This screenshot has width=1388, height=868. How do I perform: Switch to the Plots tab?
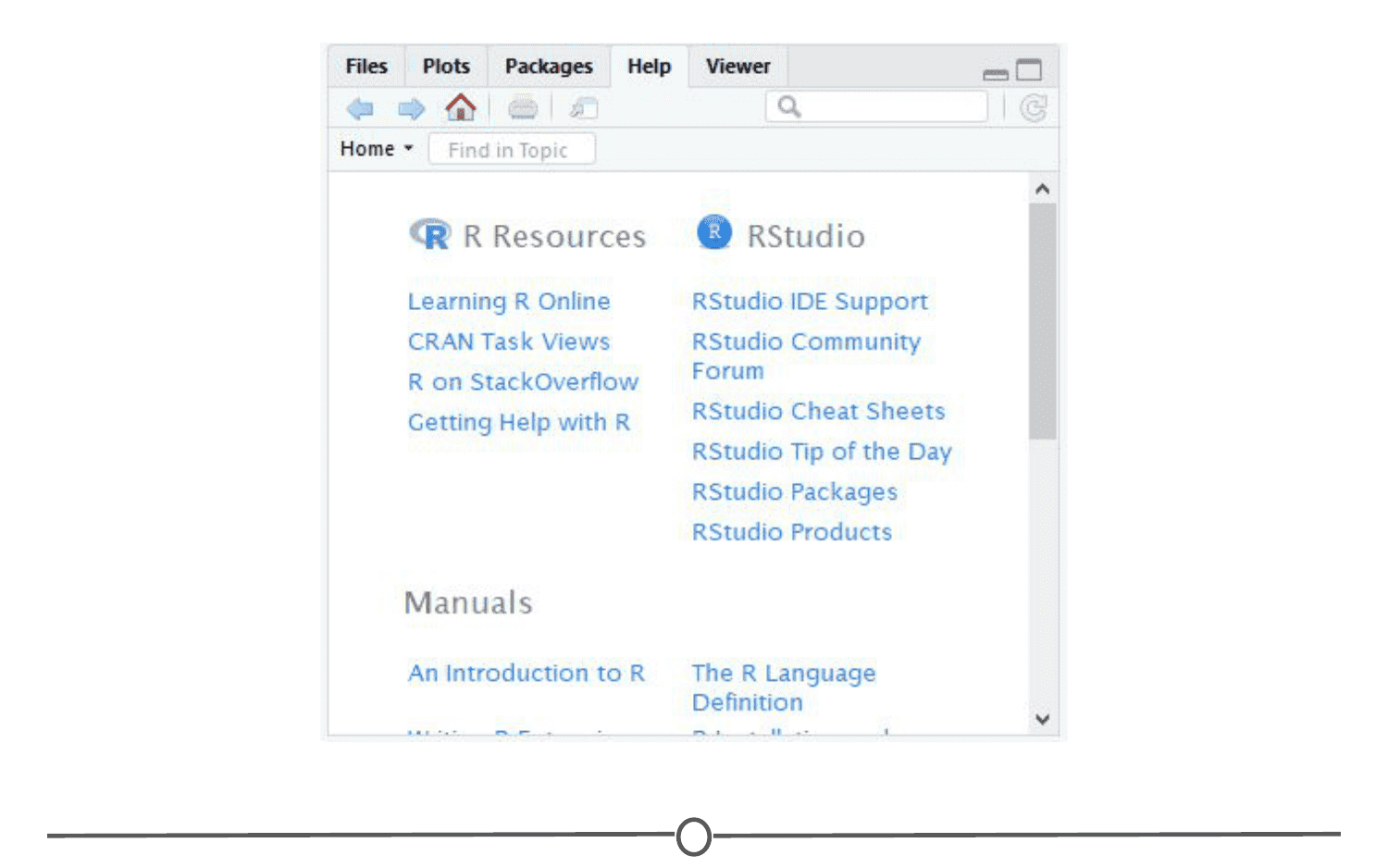click(446, 67)
